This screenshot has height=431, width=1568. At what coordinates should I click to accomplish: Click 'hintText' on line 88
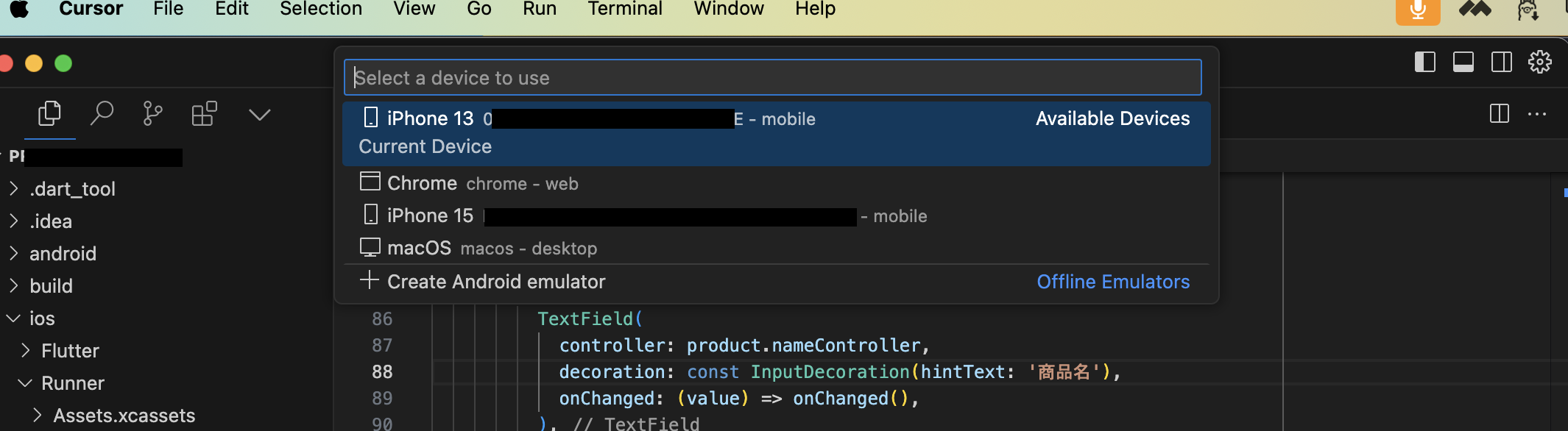pos(963,372)
